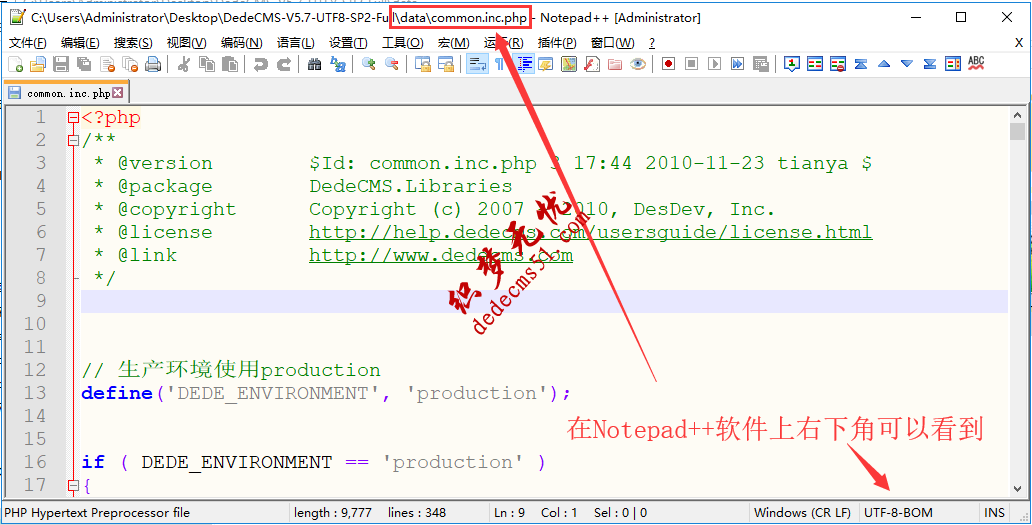Image resolution: width=1032 pixels, height=525 pixels.
Task: Click the New file toolbar icon
Action: pos(15,64)
